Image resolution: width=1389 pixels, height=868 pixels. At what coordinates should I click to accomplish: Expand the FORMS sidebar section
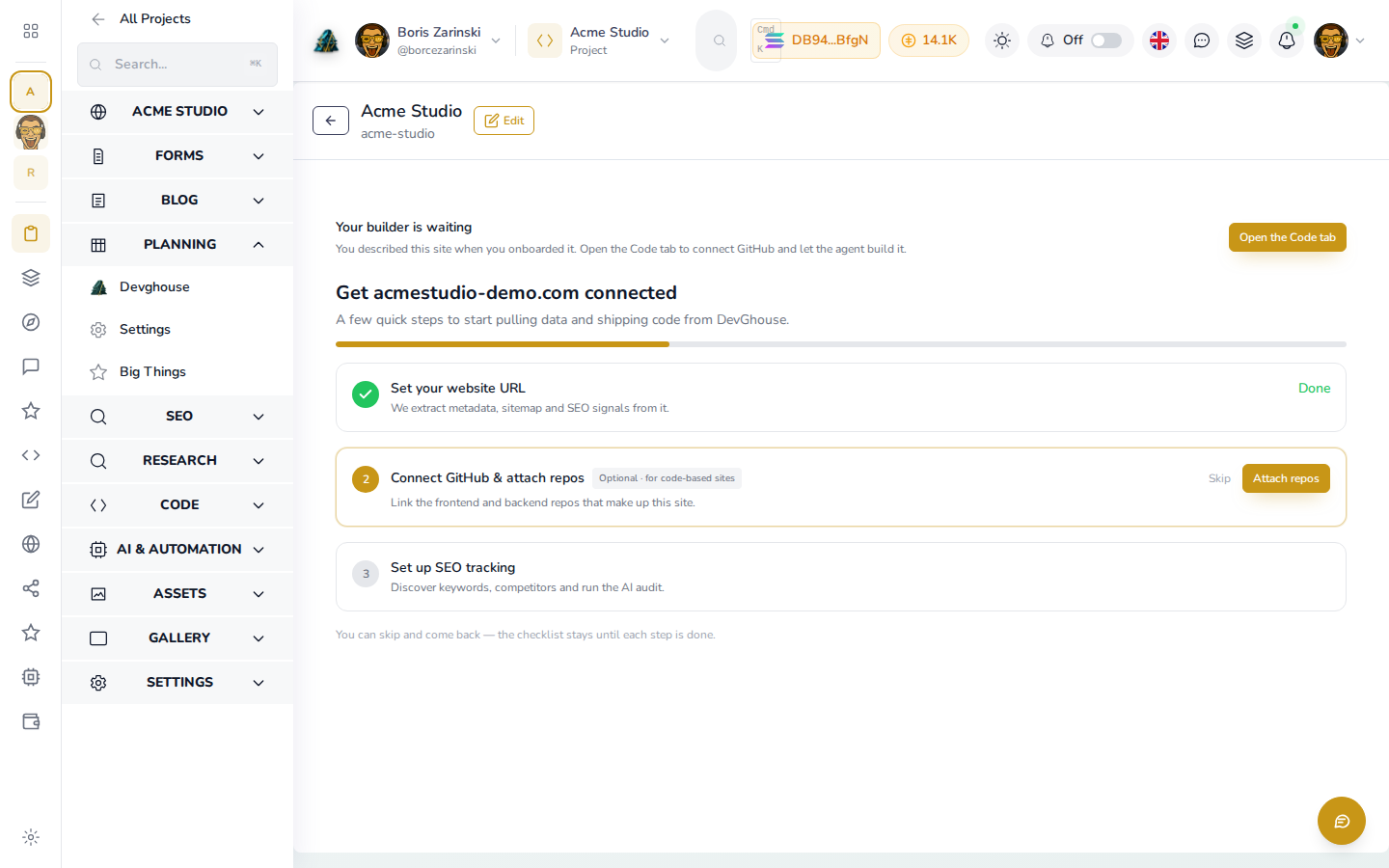pyautogui.click(x=177, y=156)
